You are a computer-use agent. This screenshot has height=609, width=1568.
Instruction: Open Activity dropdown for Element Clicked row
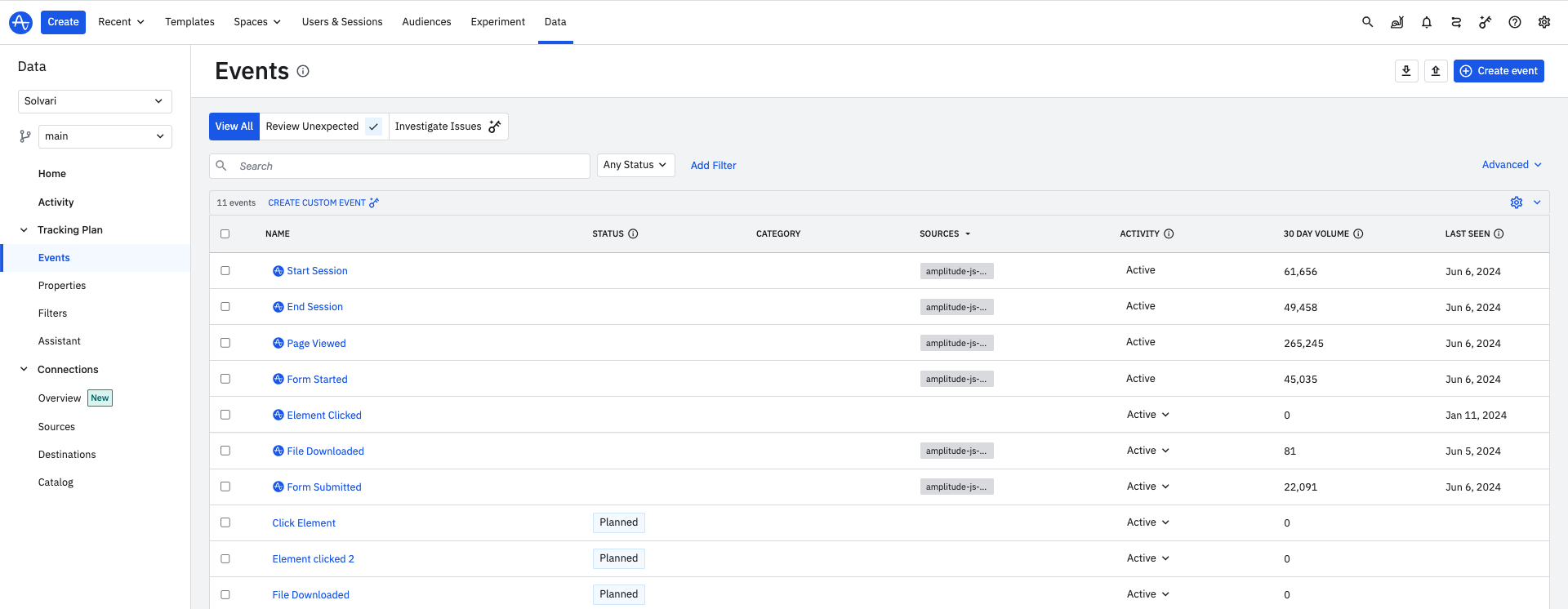click(x=1148, y=415)
